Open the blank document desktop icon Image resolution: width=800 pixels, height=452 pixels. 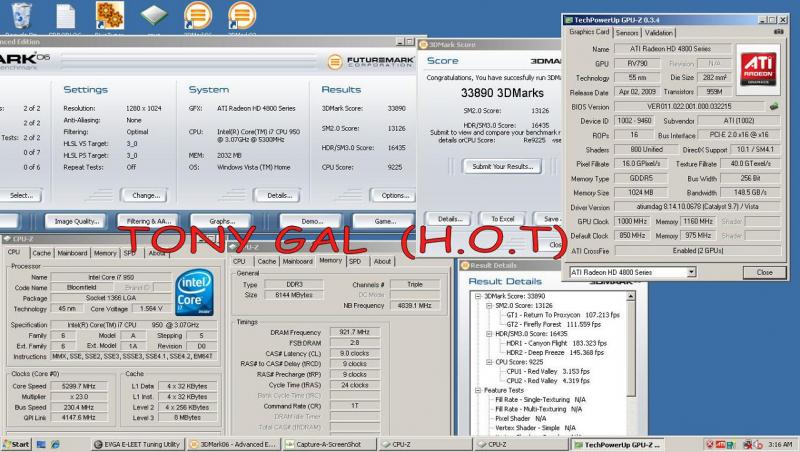click(65, 16)
